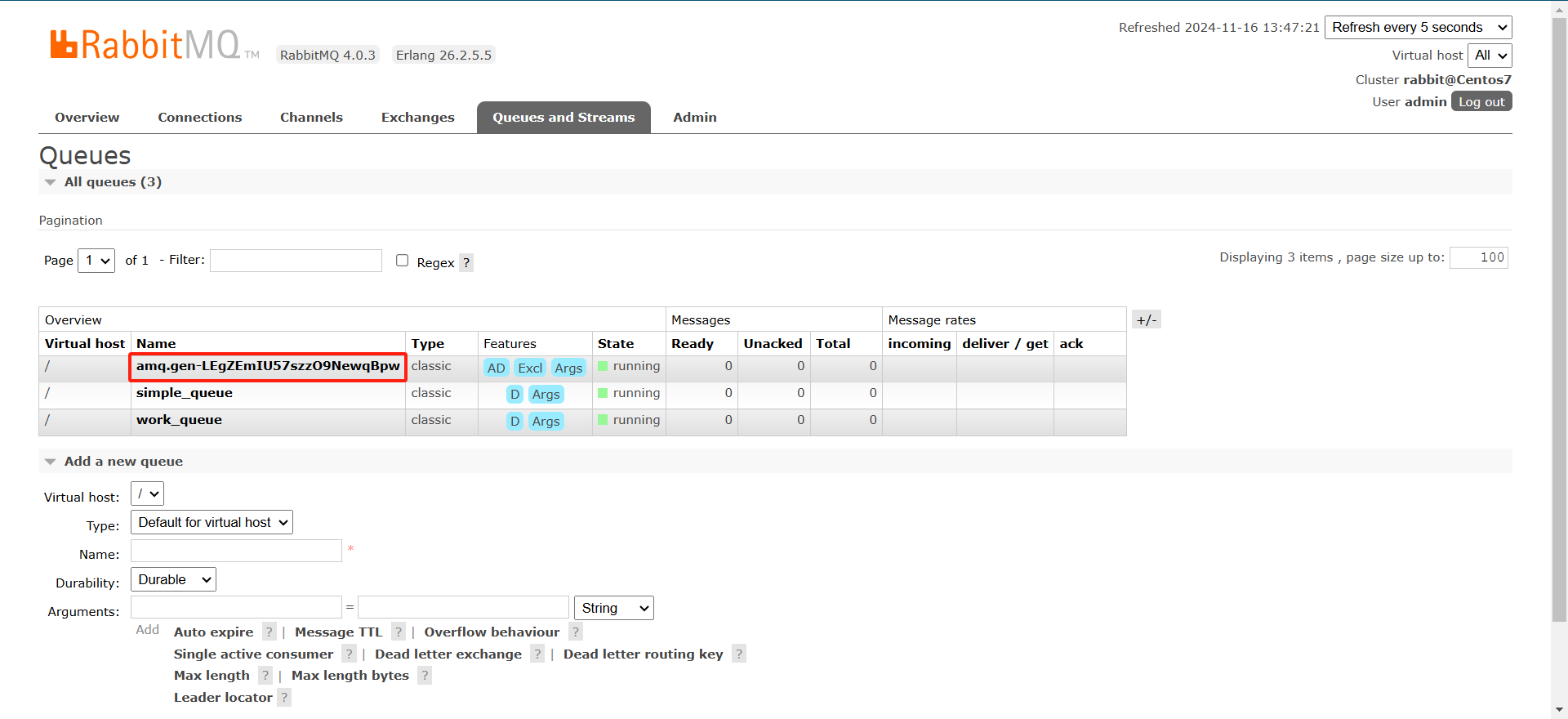1568x719 pixels.
Task: Click the page size input field
Action: coord(1479,257)
